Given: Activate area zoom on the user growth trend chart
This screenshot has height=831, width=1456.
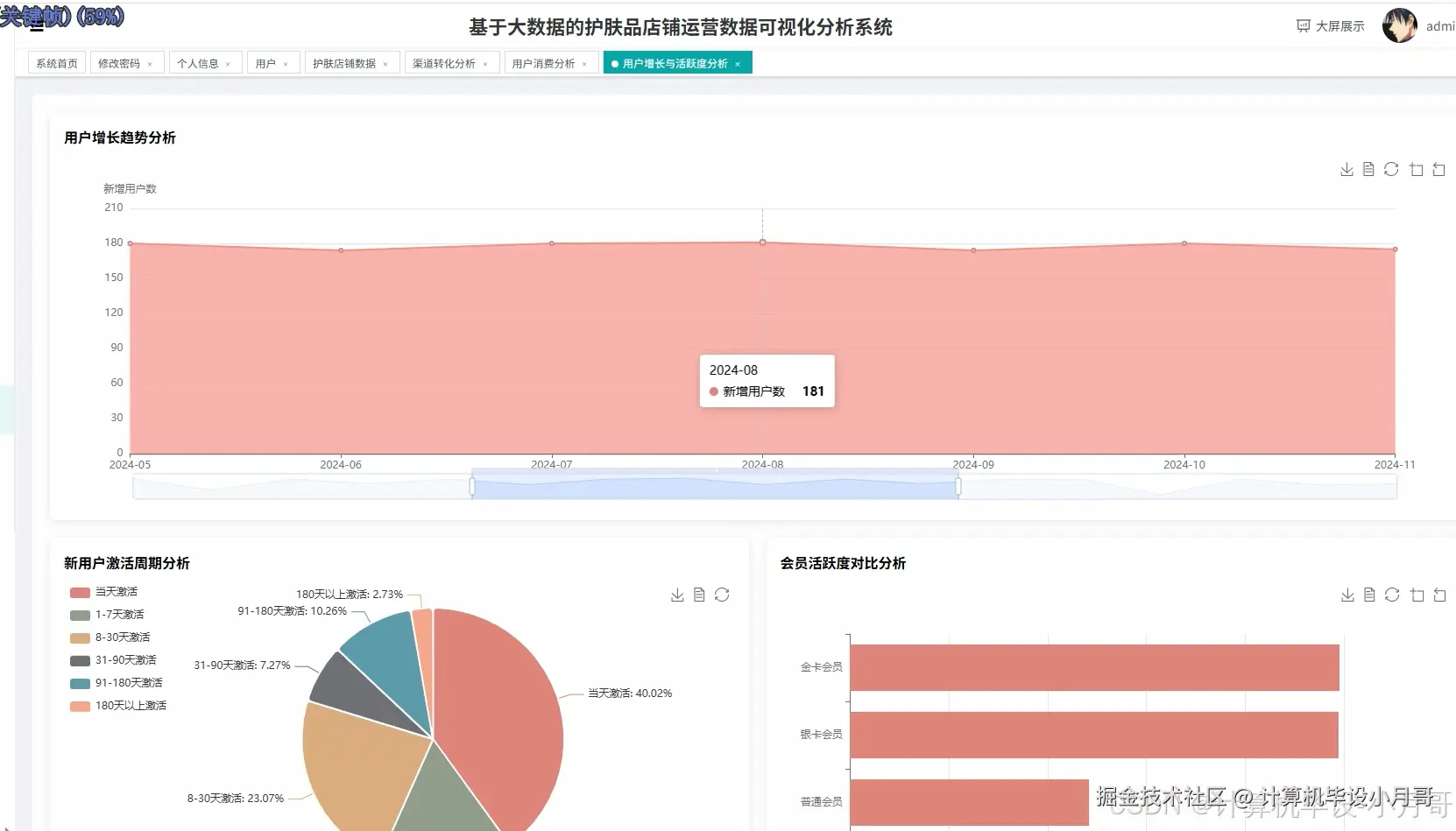Looking at the screenshot, I should 1416,169.
